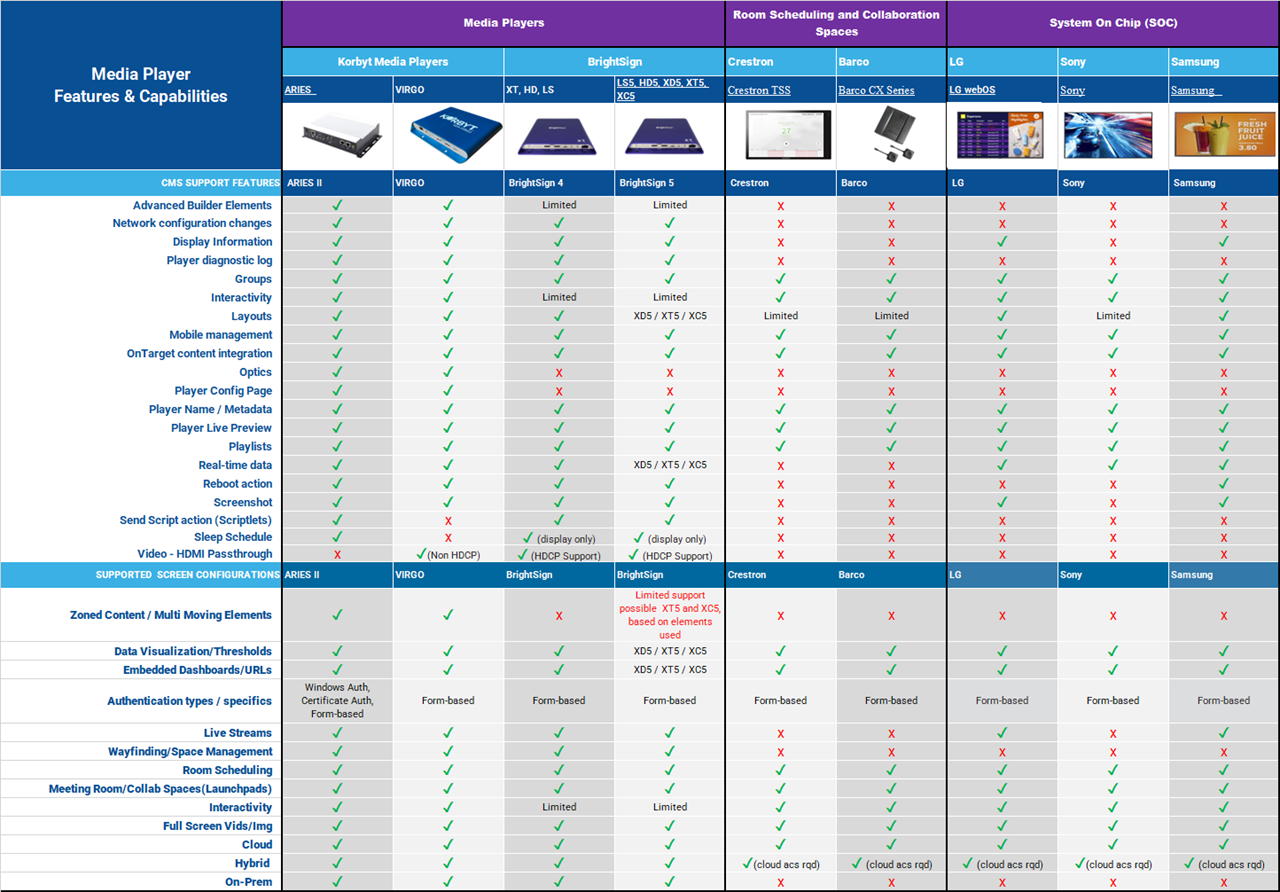The width and height of the screenshot is (1280, 892).
Task: Select the BrightSign brand subheader
Action: pos(615,61)
